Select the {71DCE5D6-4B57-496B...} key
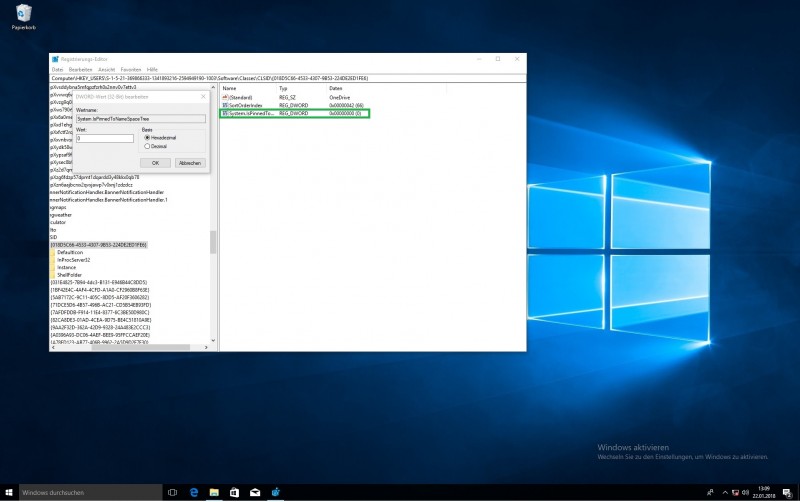 pyautogui.click(x=101, y=305)
